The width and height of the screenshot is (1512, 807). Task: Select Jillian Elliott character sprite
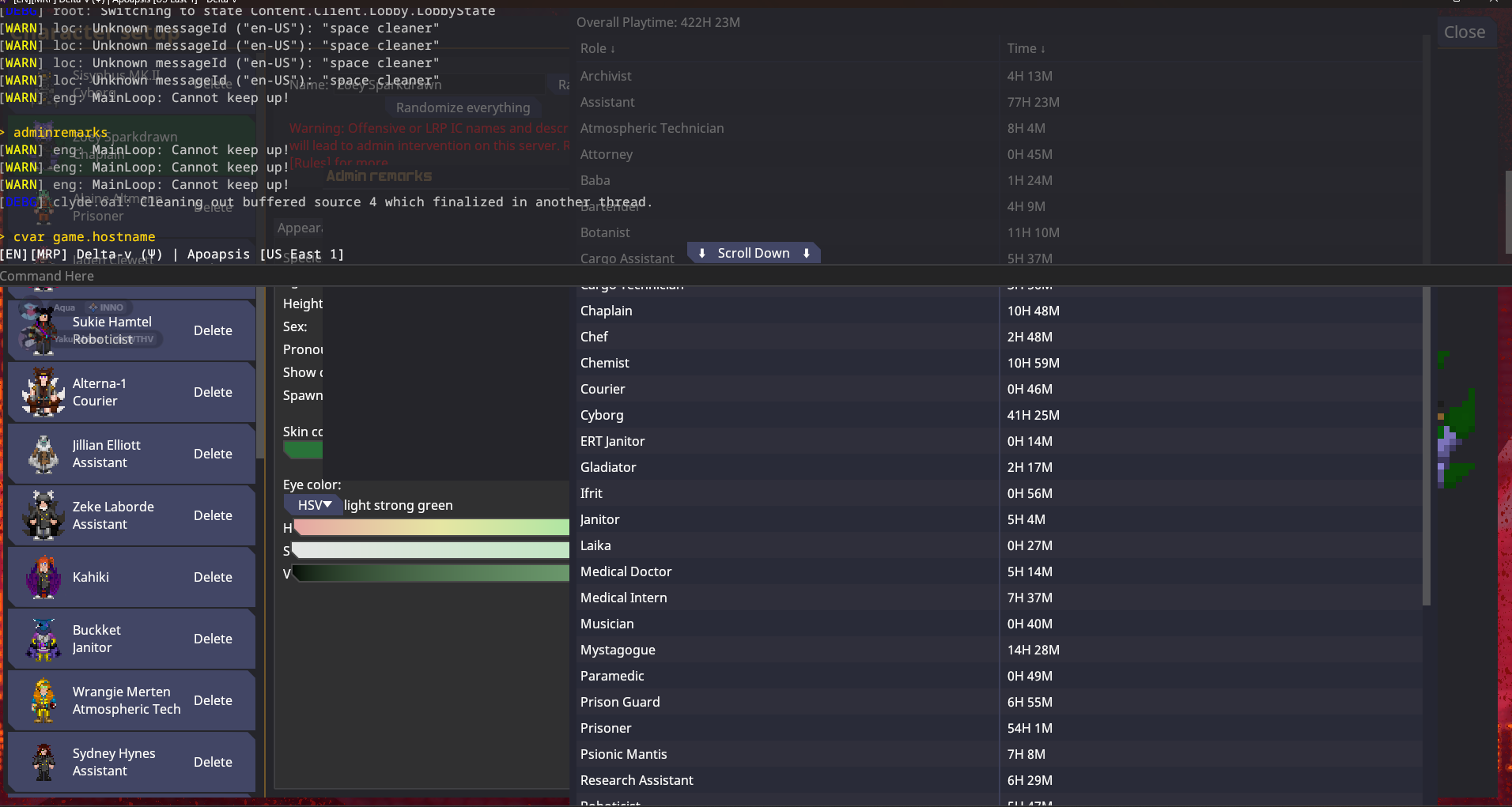[43, 454]
